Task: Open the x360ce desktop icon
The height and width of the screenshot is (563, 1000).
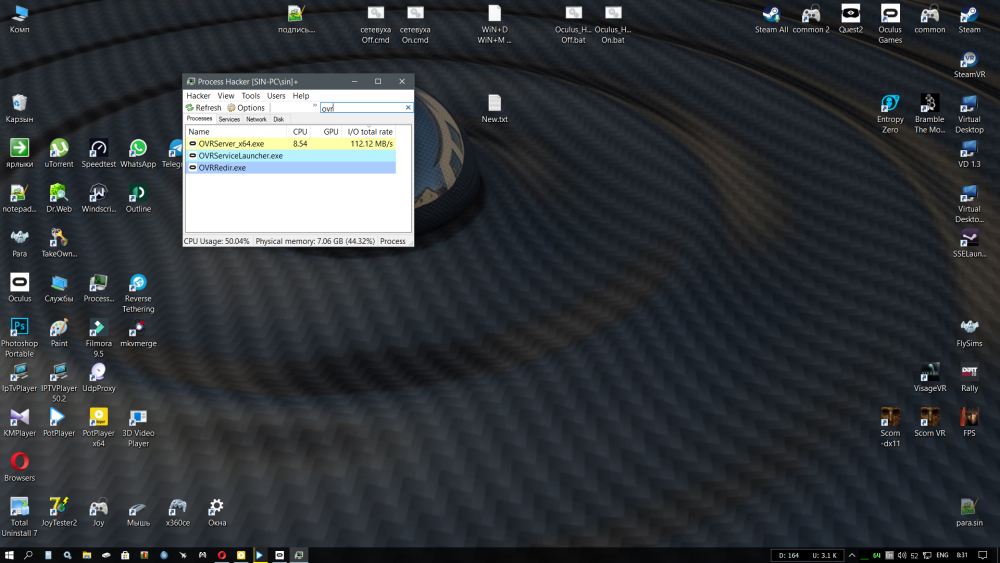Action: click(x=177, y=512)
